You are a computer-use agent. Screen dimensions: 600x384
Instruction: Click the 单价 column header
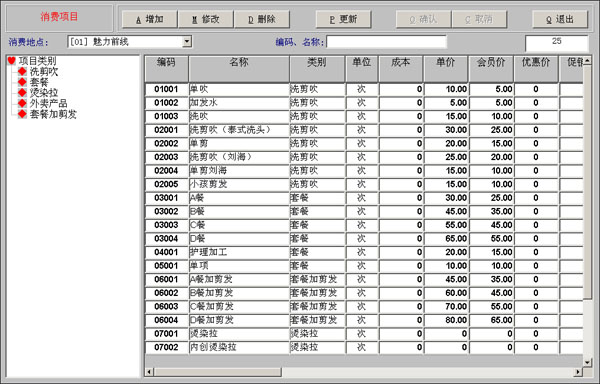pos(446,68)
